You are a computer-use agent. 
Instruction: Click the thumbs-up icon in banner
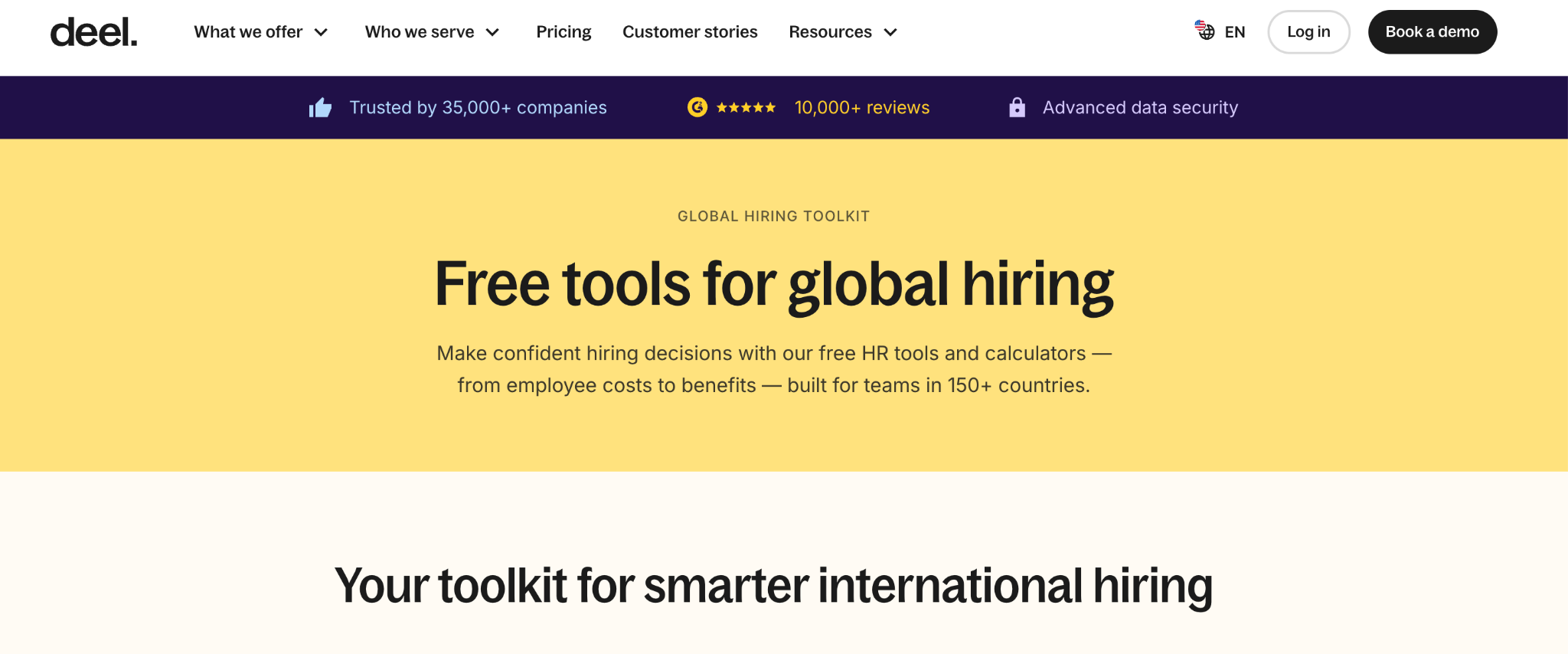click(320, 108)
